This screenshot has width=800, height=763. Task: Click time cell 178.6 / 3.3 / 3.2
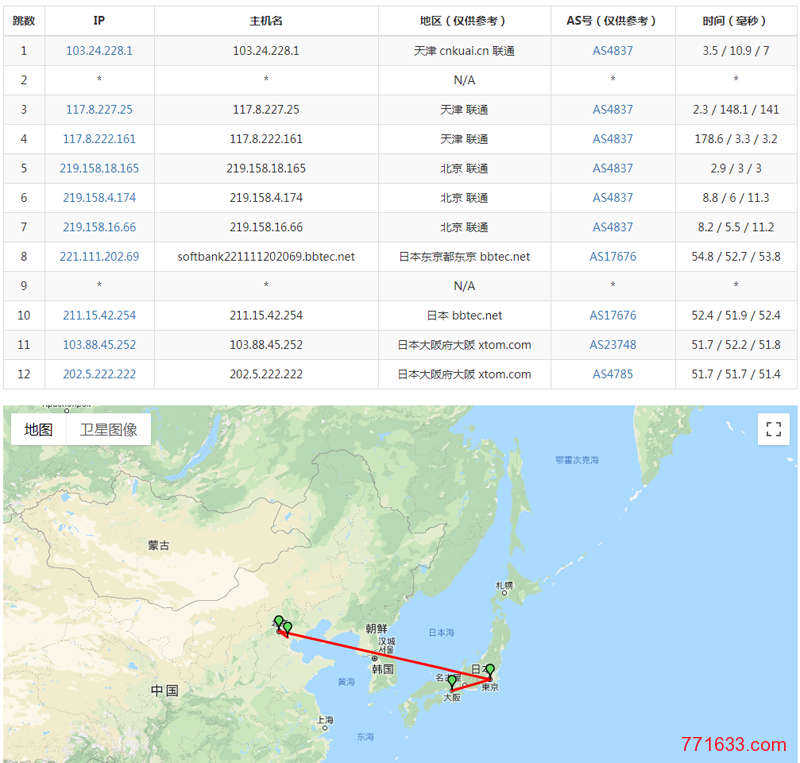tap(736, 139)
